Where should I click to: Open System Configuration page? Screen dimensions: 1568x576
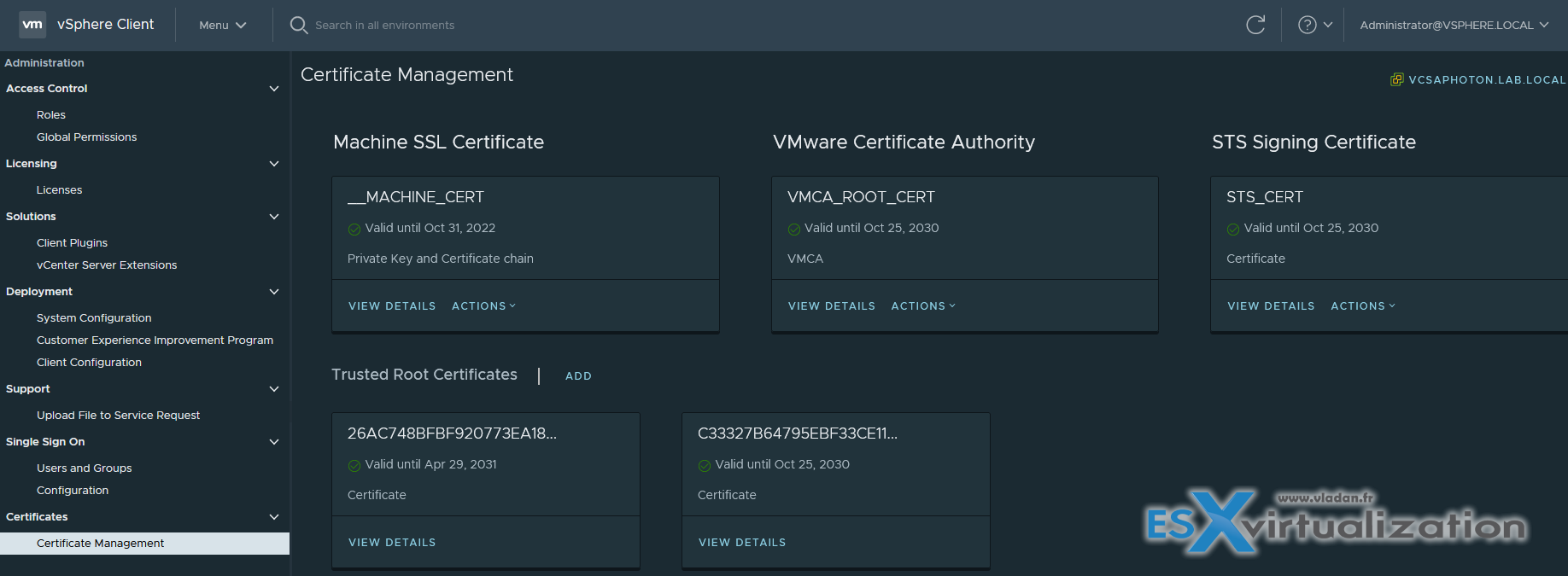point(94,317)
